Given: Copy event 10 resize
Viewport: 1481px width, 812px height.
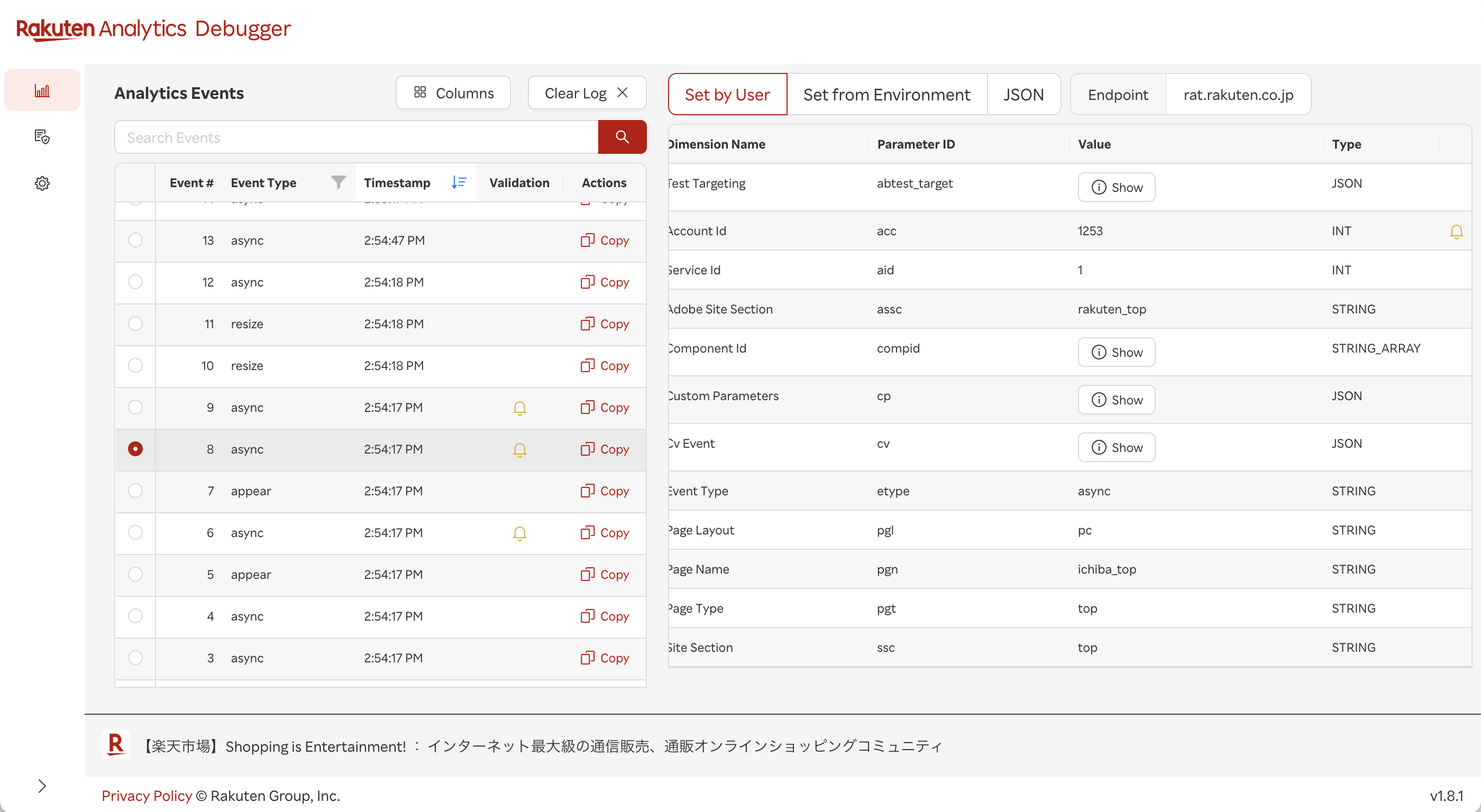Looking at the screenshot, I should (x=604, y=365).
